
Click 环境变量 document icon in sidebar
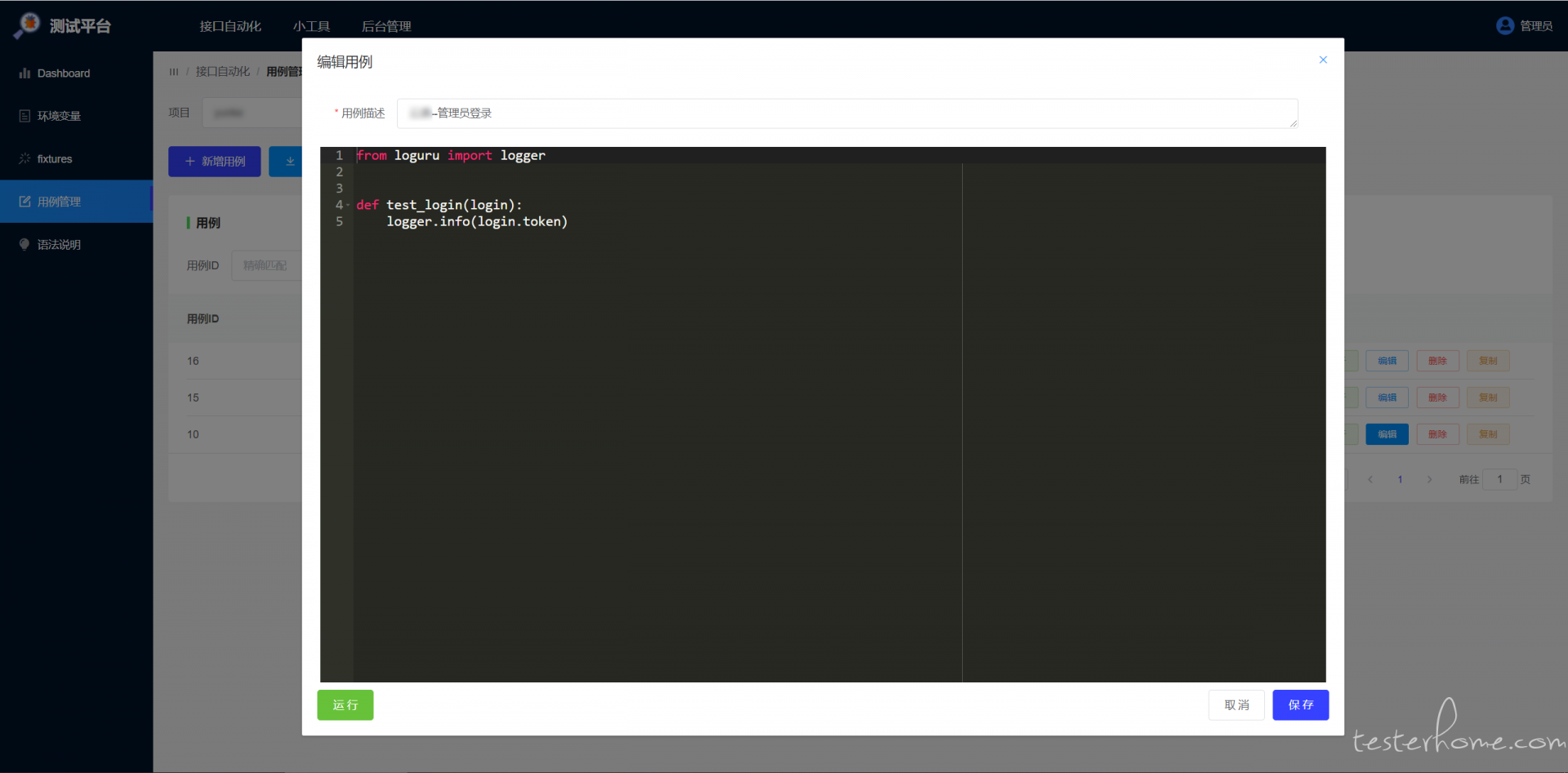24,116
